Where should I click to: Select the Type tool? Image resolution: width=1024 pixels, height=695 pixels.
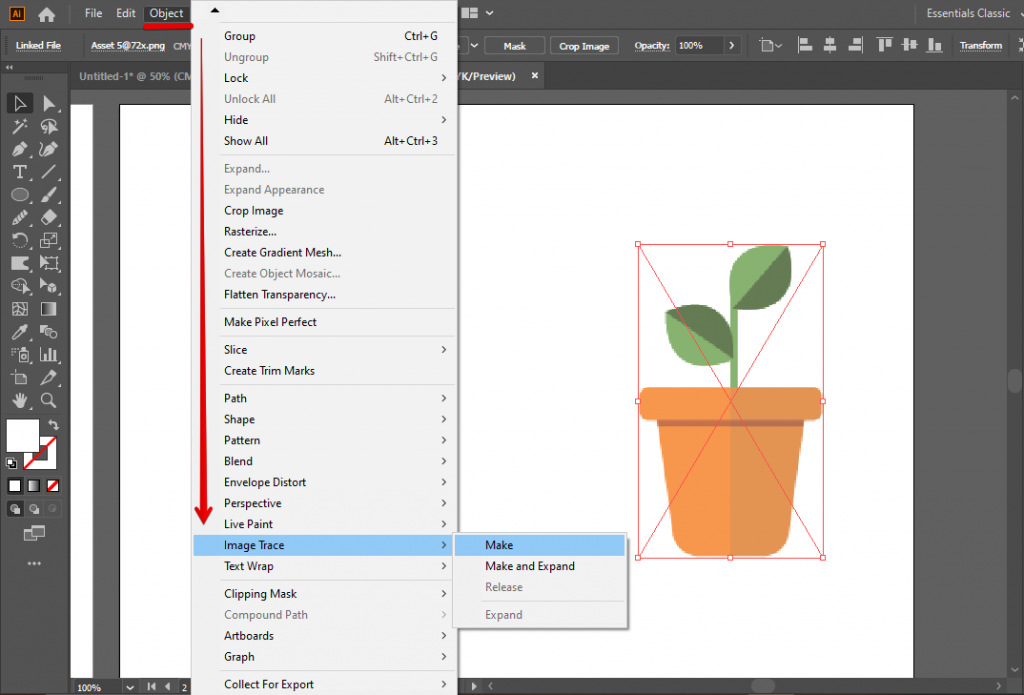click(19, 170)
